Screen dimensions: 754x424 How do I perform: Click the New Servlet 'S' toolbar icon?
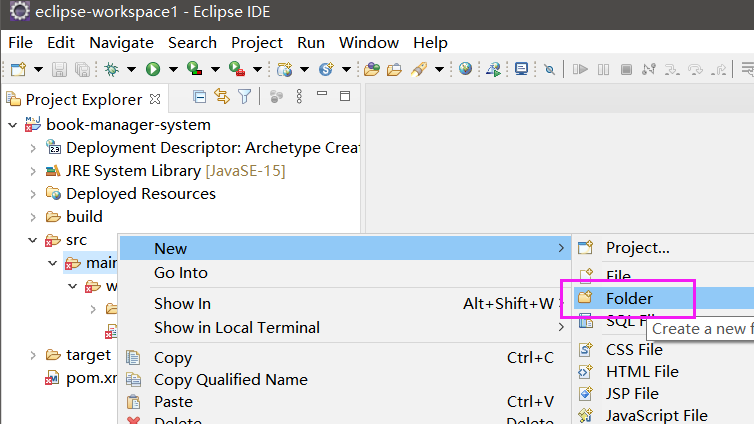coord(326,69)
